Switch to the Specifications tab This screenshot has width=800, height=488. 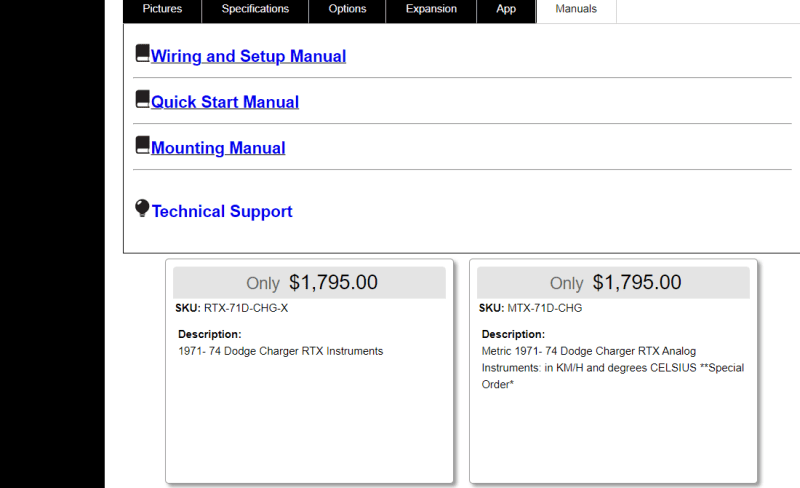[255, 9]
